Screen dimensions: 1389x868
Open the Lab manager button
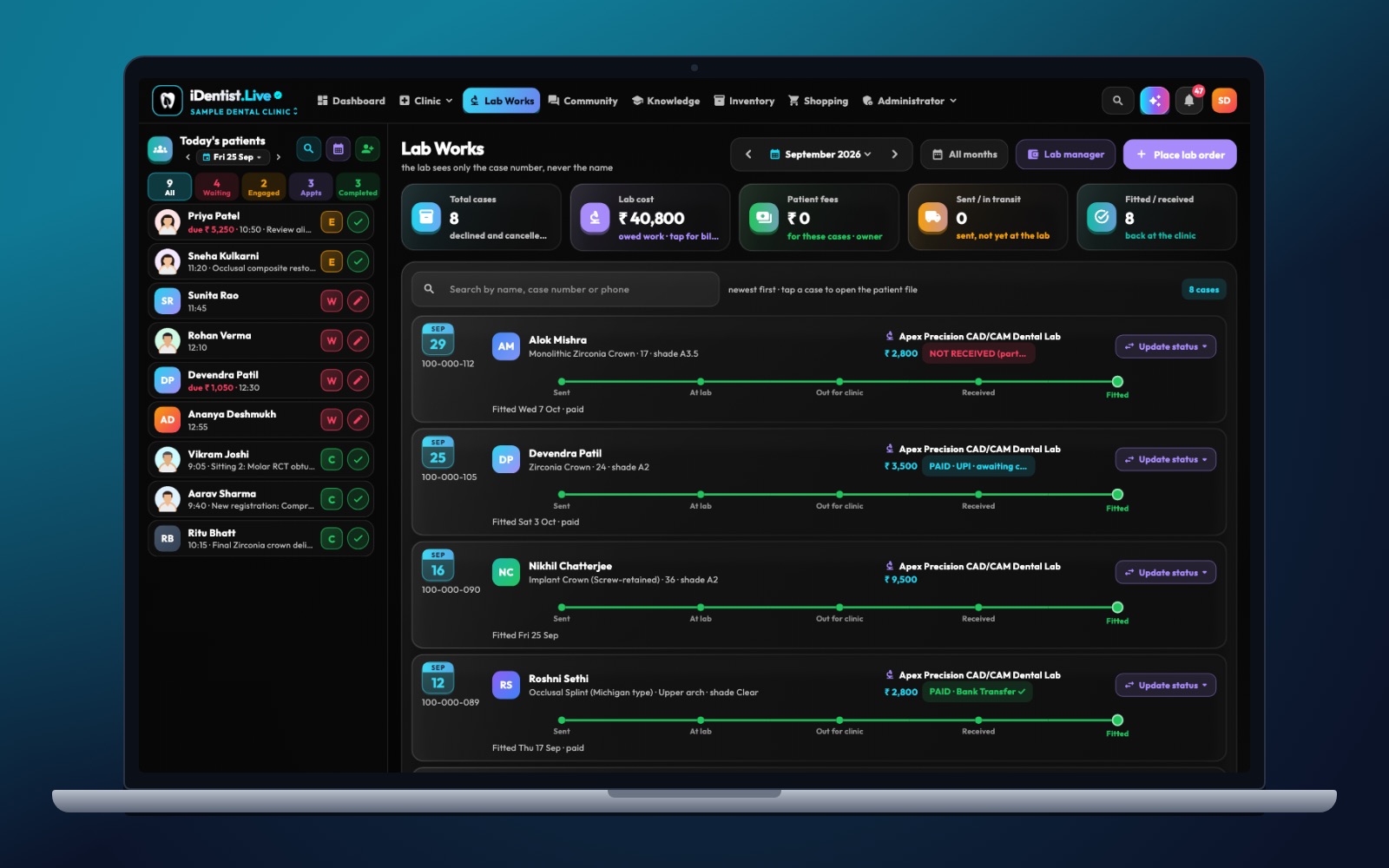(1065, 155)
